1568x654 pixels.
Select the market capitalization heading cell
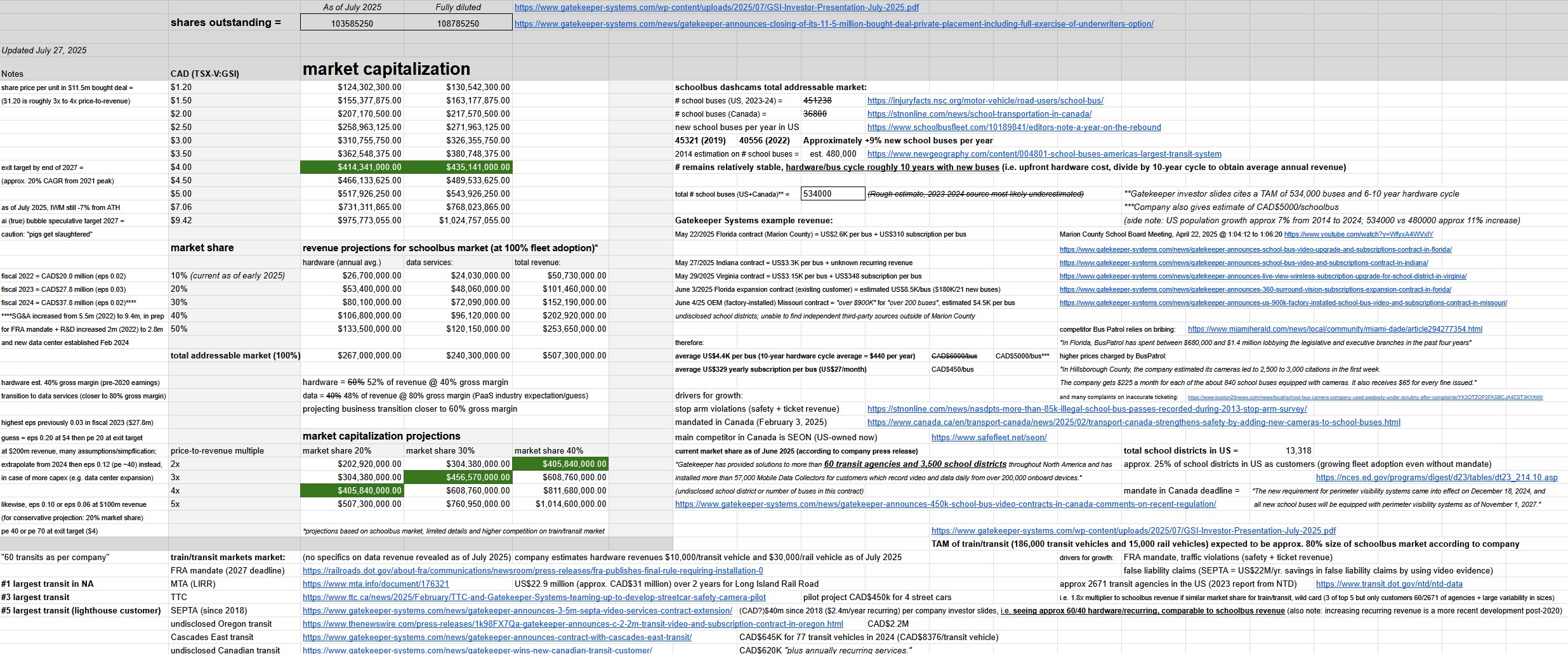point(386,69)
